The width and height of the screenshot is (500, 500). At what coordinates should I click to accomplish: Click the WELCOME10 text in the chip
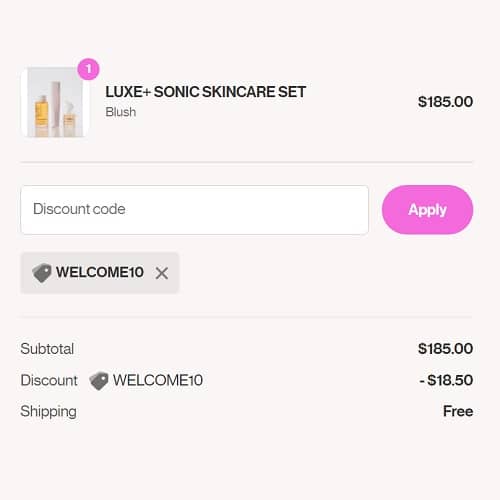pyautogui.click(x=100, y=272)
